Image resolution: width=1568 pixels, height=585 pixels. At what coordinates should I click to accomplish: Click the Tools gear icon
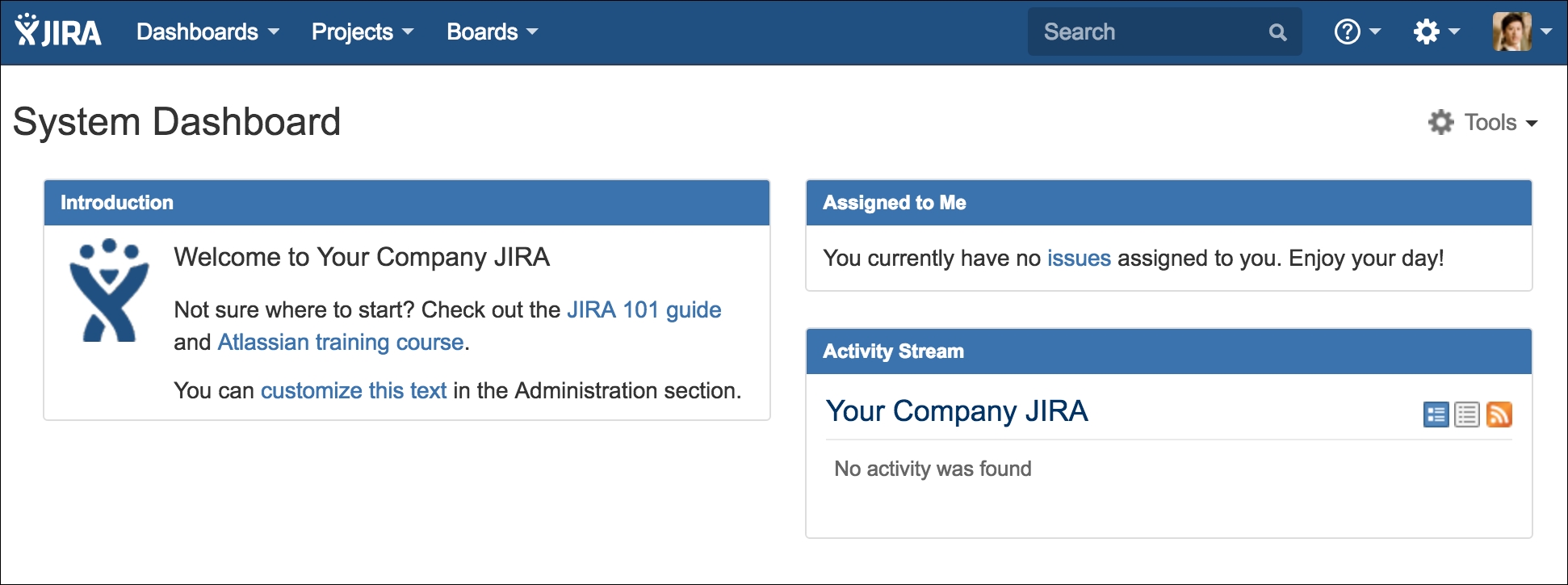[x=1441, y=122]
